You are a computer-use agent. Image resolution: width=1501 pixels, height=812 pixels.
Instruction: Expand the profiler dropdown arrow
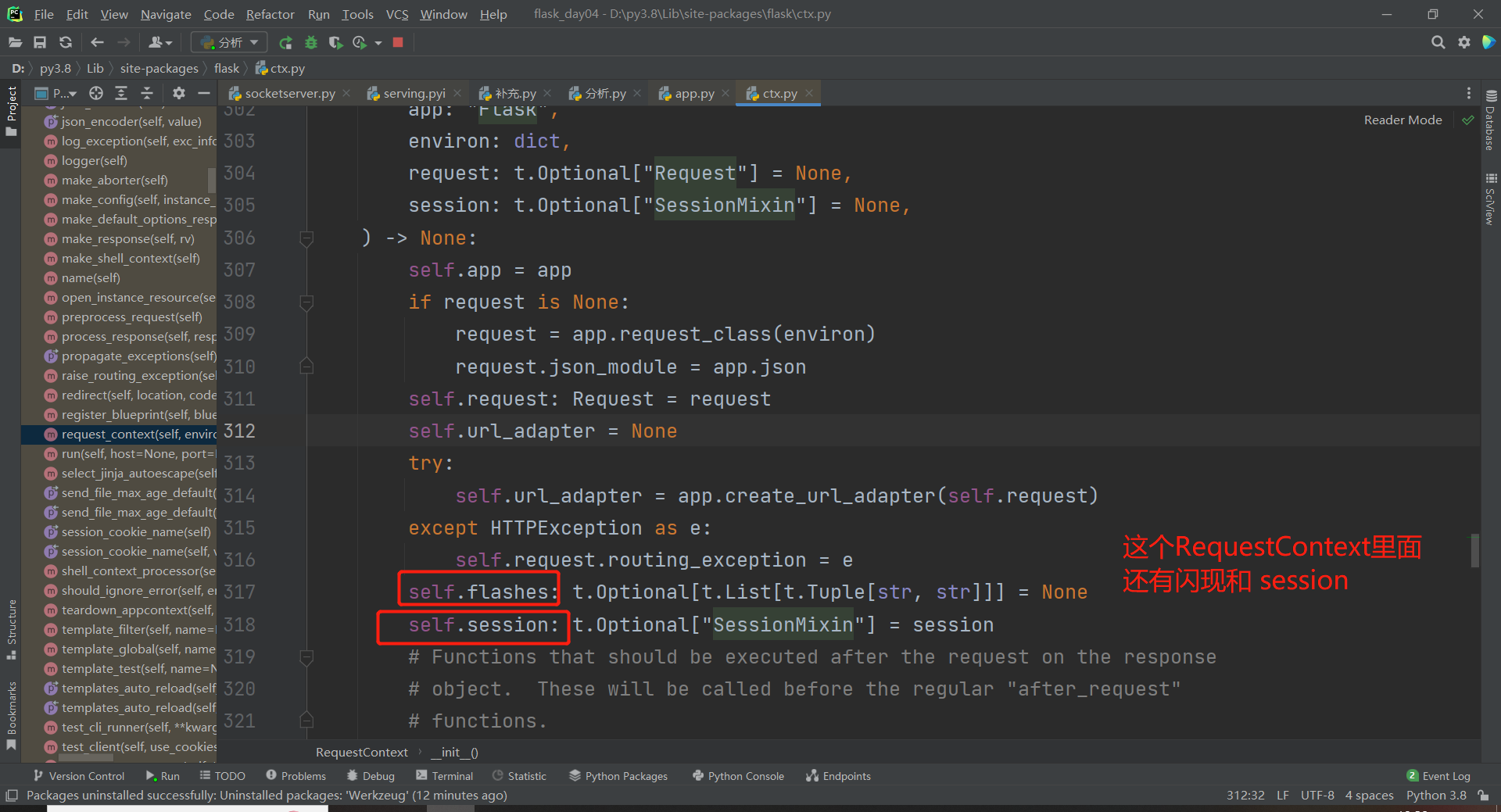pyautogui.click(x=378, y=42)
